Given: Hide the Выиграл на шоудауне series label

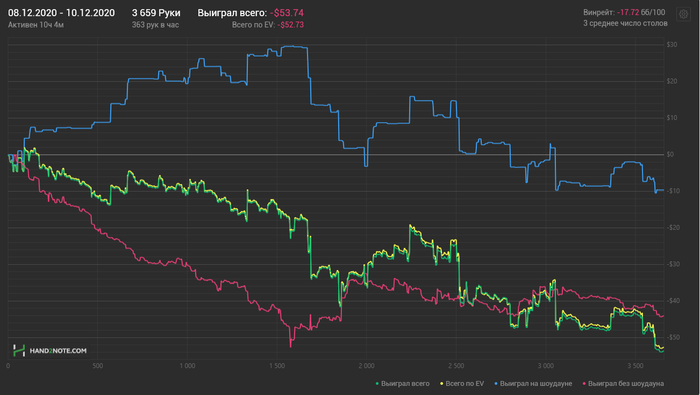Looking at the screenshot, I should (x=536, y=384).
